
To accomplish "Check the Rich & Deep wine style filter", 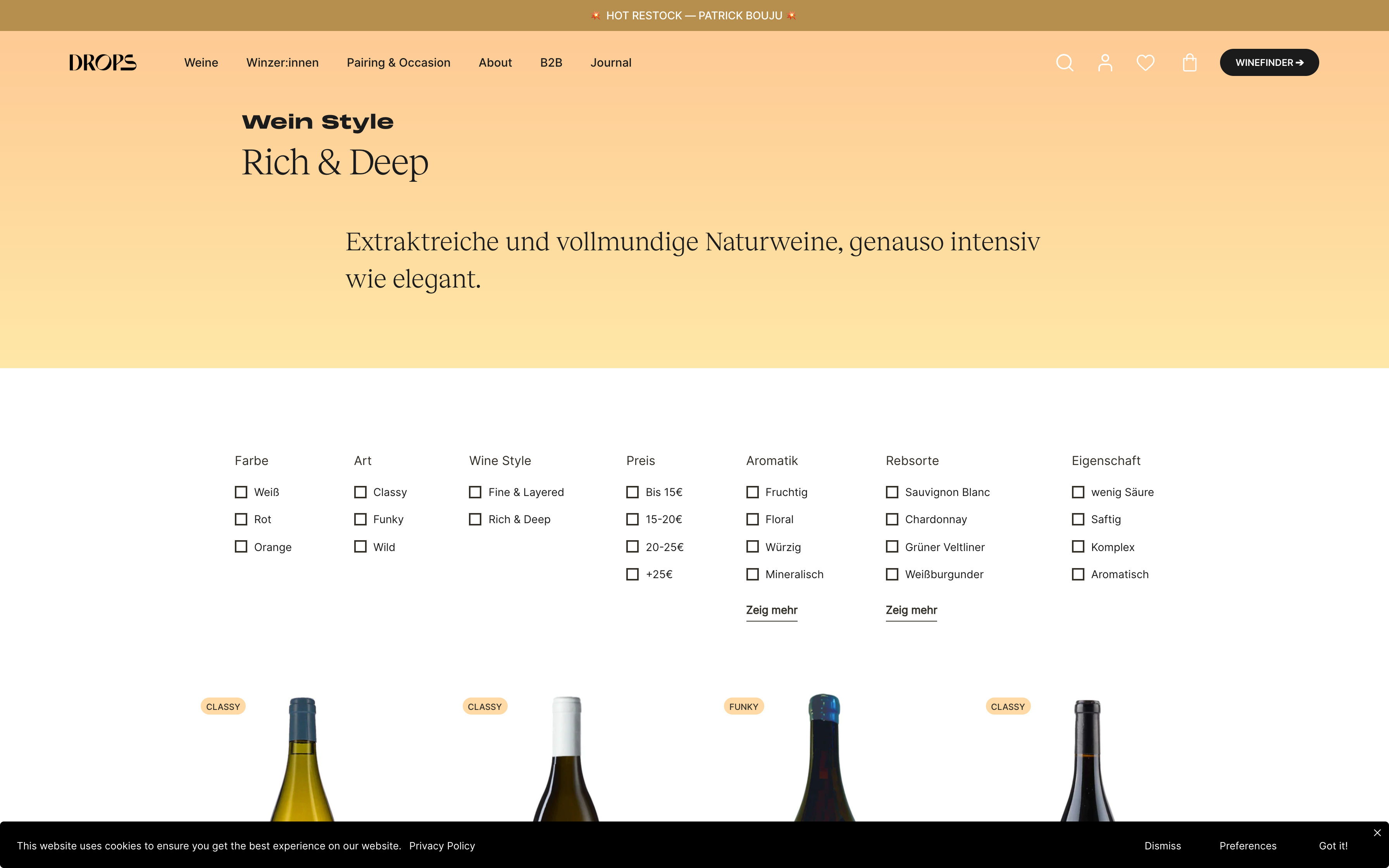I will click(475, 519).
